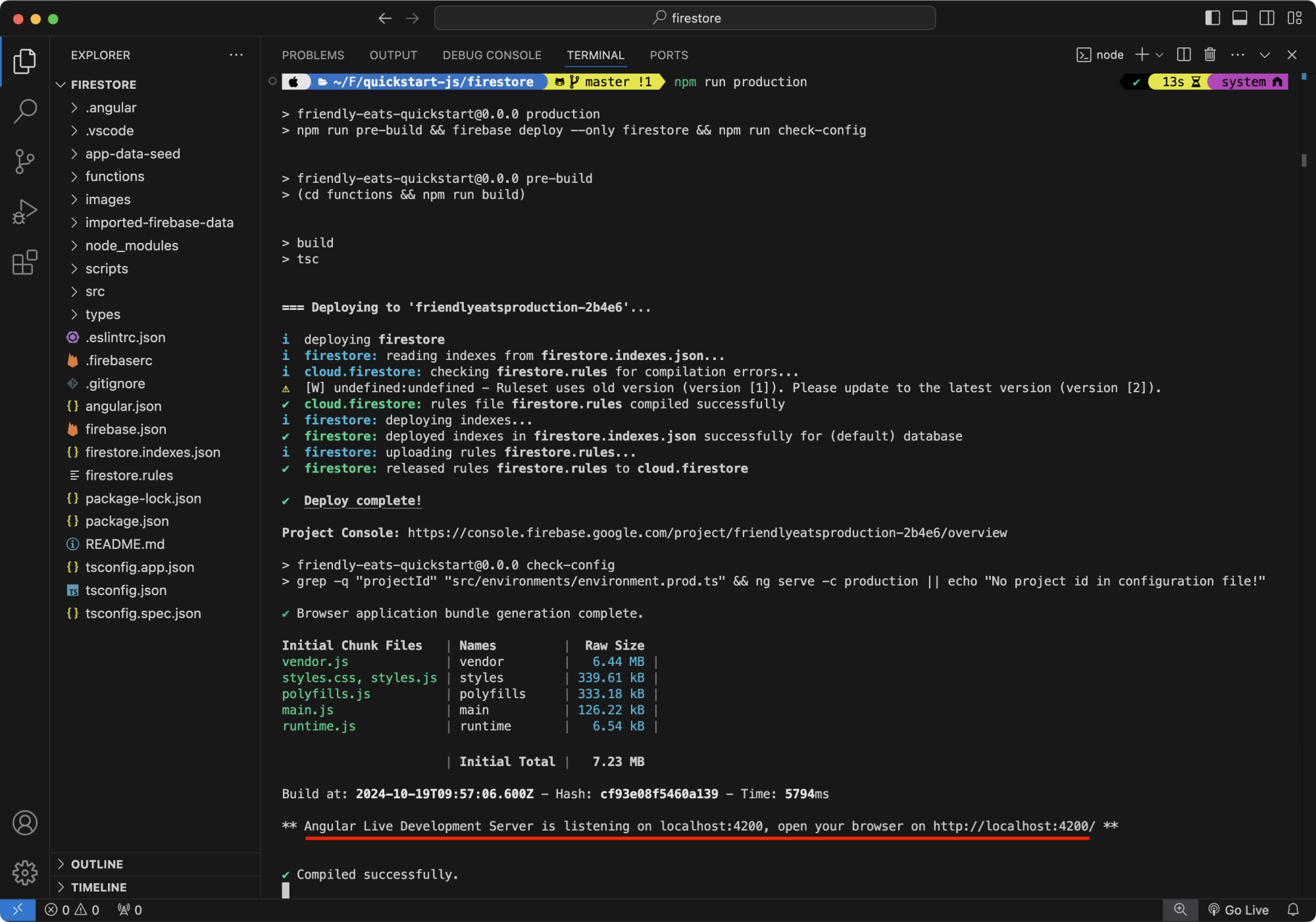1316x922 pixels.
Task: Open the firestore.rules file
Action: click(129, 475)
